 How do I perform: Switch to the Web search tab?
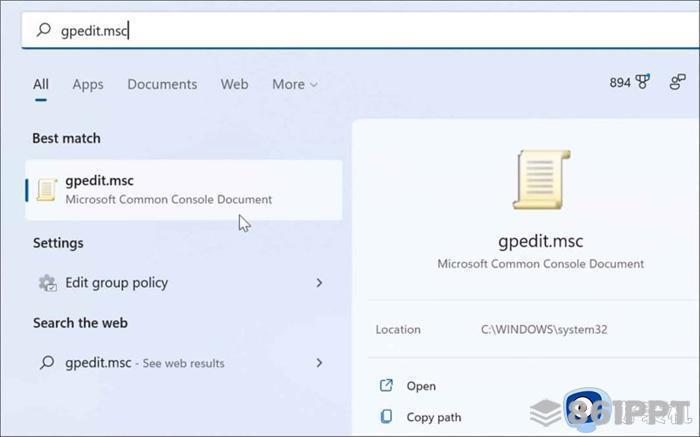(234, 84)
